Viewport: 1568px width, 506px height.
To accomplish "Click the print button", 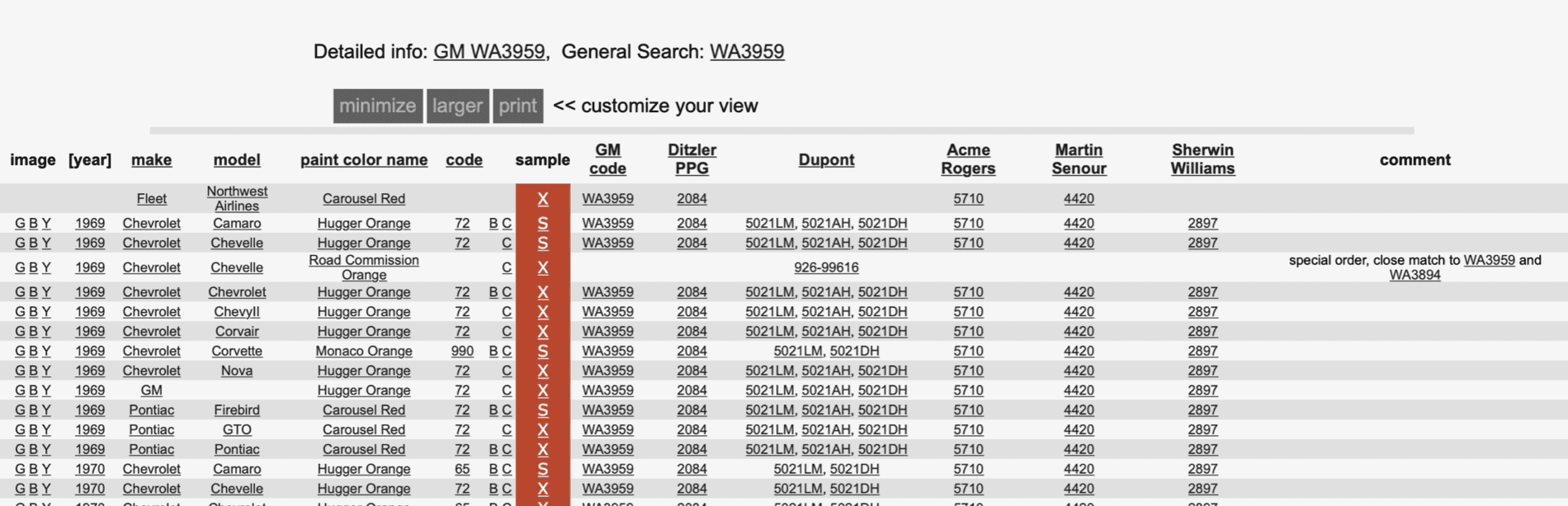I will 517,106.
